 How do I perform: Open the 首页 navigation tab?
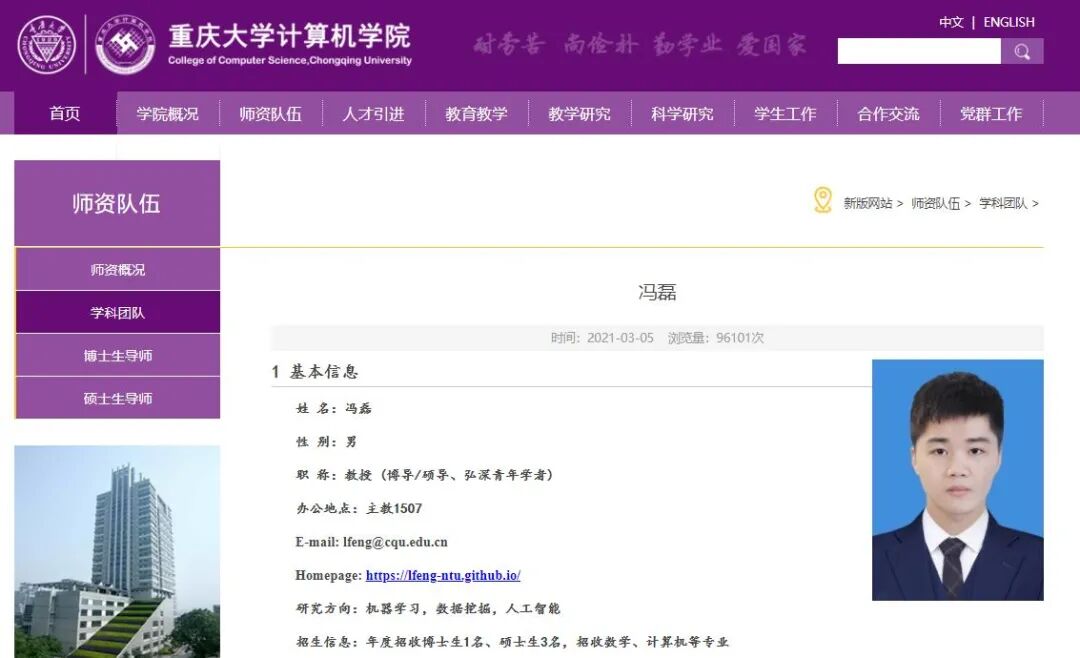[x=65, y=113]
